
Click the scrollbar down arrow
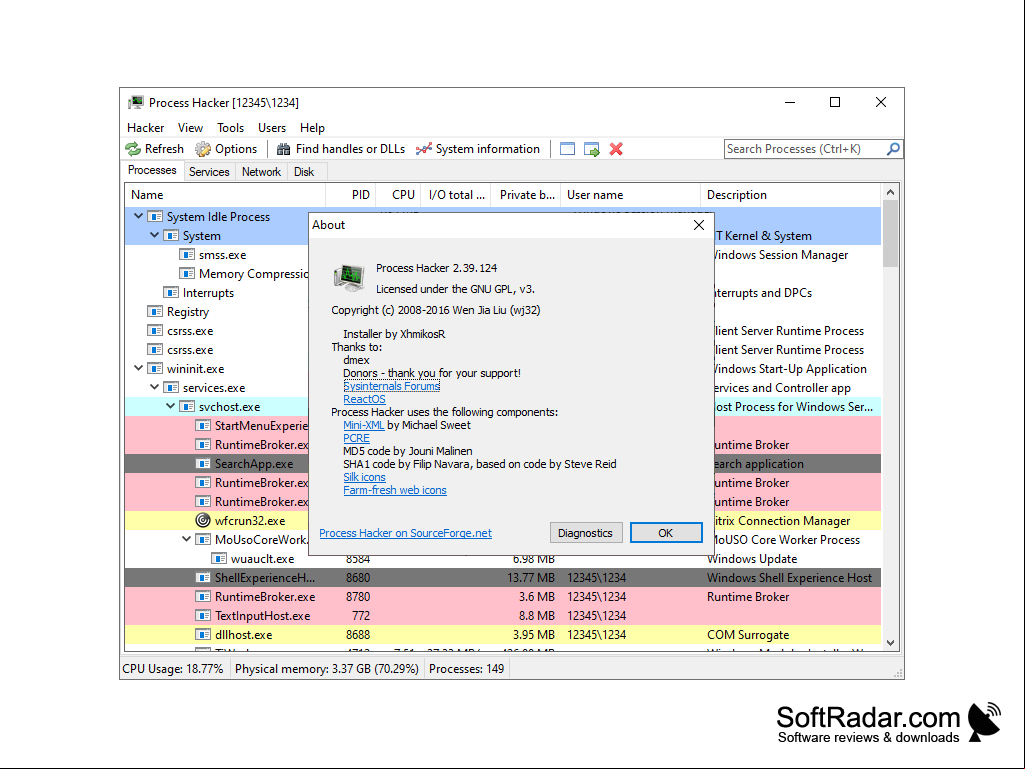[x=890, y=643]
